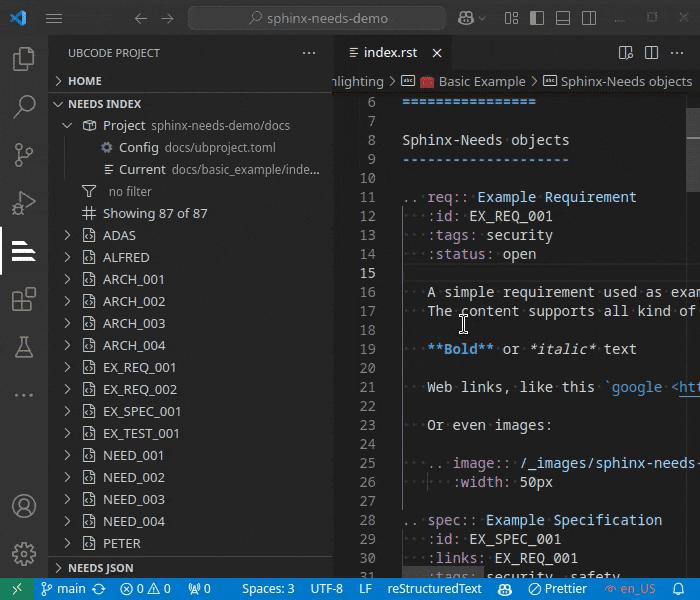The image size is (700, 600).
Task: Synchronize changes icon in status bar
Action: point(99,589)
